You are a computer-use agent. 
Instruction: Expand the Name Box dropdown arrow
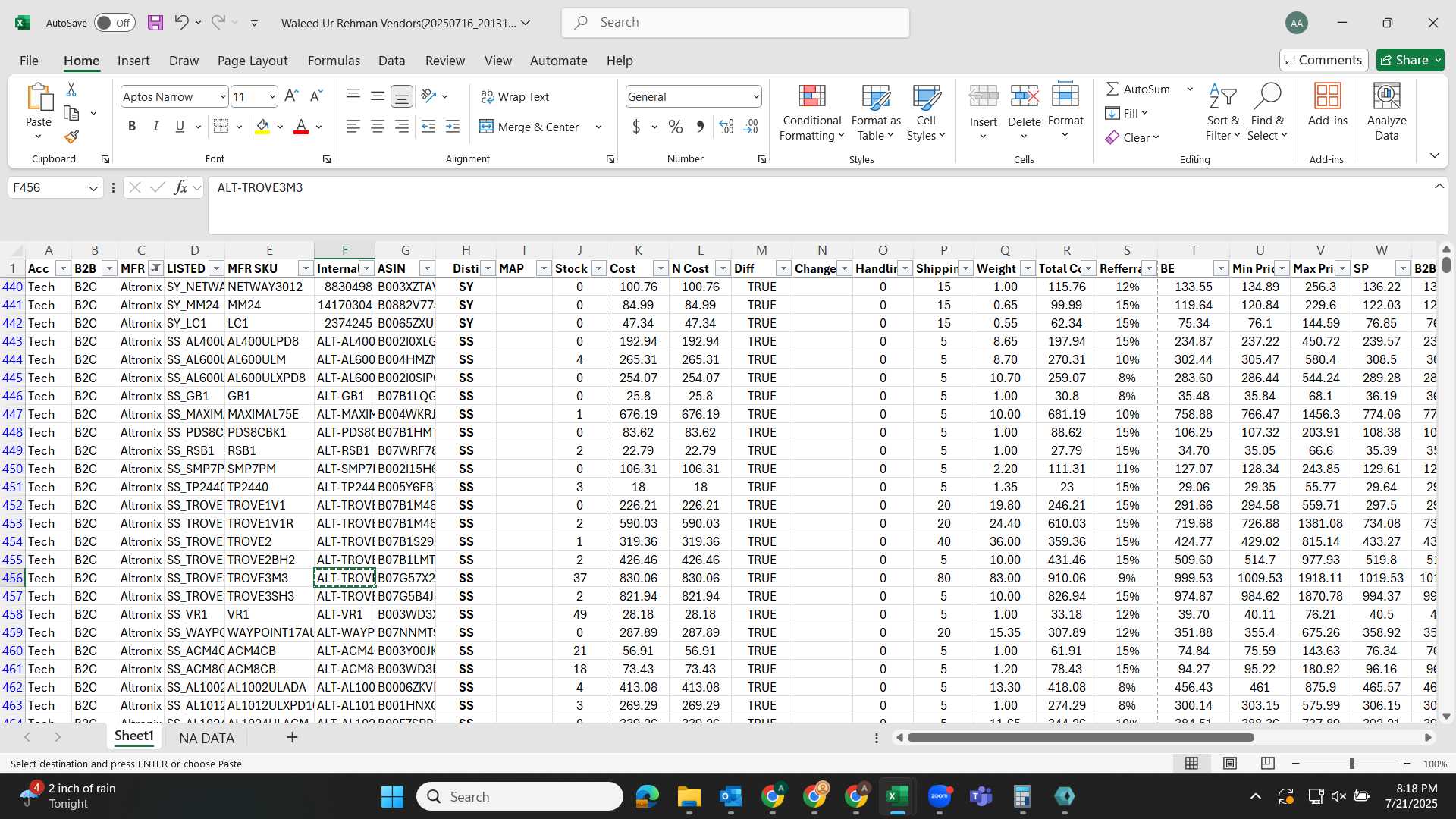click(93, 187)
